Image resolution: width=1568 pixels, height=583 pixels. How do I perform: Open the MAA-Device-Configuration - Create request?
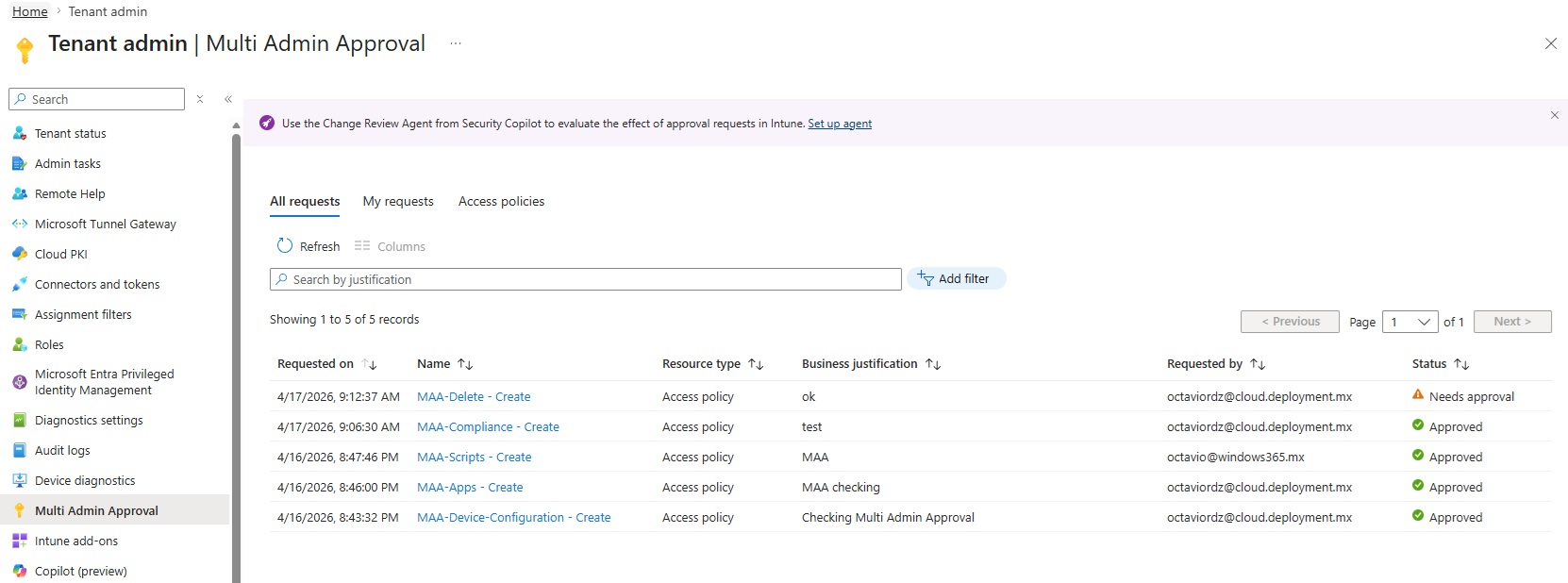click(x=513, y=517)
